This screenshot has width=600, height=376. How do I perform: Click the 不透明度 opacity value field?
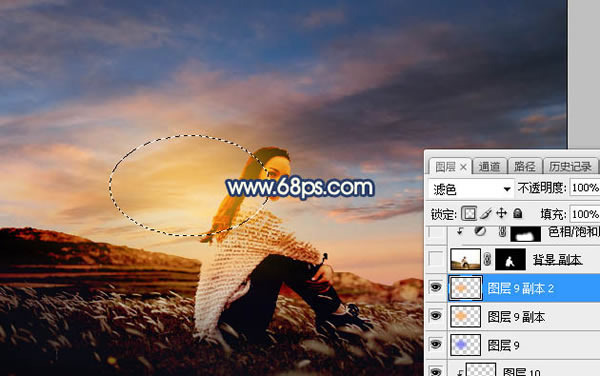click(x=584, y=188)
